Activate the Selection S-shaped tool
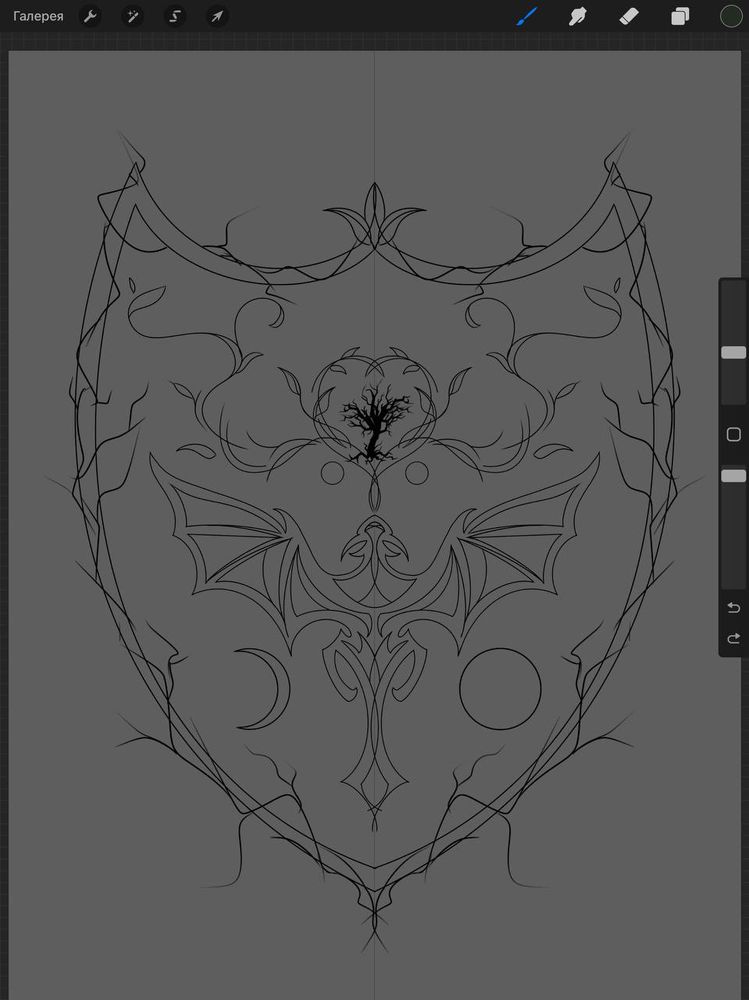 coord(174,17)
